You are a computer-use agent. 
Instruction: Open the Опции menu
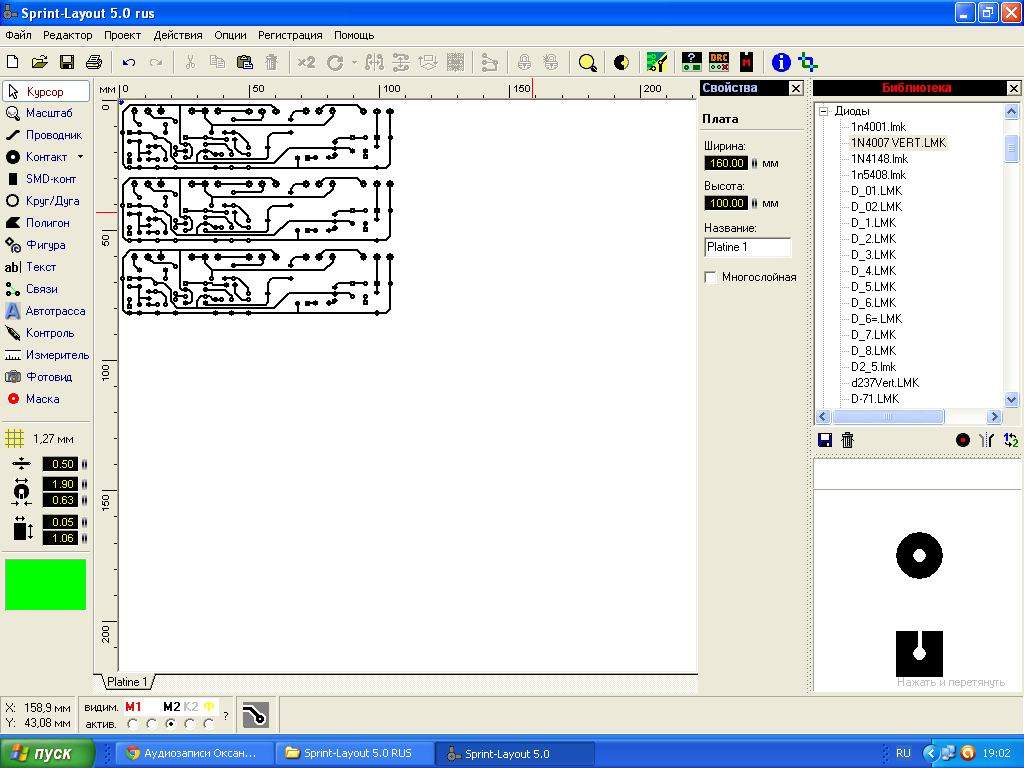tap(230, 35)
